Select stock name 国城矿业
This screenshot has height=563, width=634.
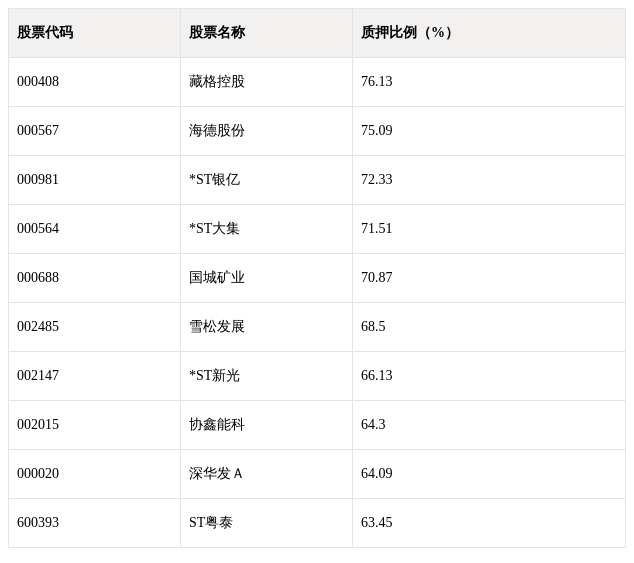coord(217,277)
